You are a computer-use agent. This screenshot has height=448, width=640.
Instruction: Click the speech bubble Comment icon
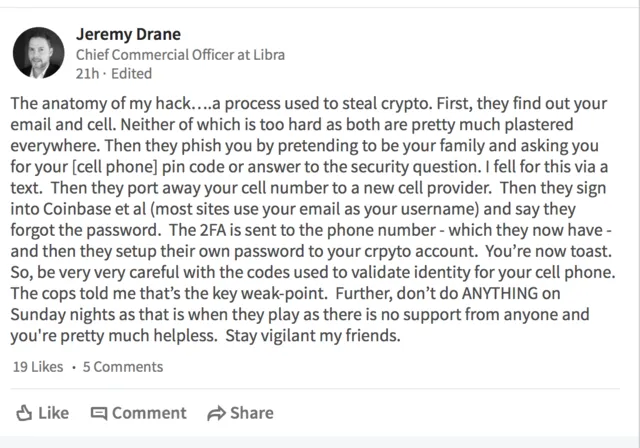pos(98,413)
